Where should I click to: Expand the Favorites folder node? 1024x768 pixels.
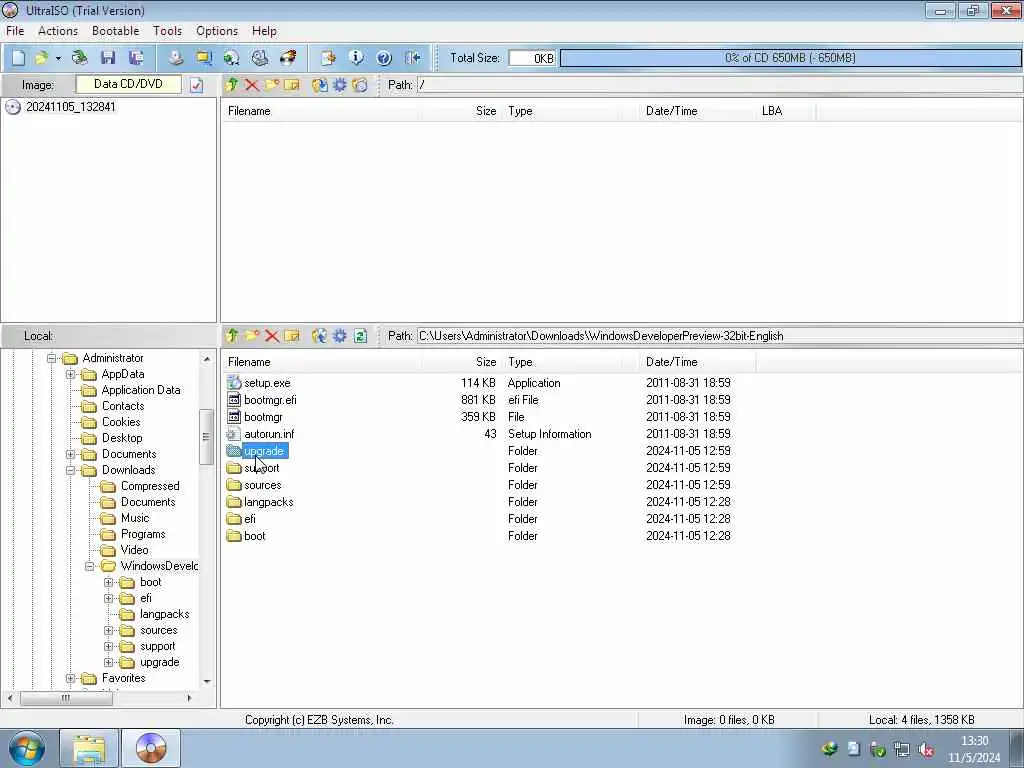coord(71,679)
